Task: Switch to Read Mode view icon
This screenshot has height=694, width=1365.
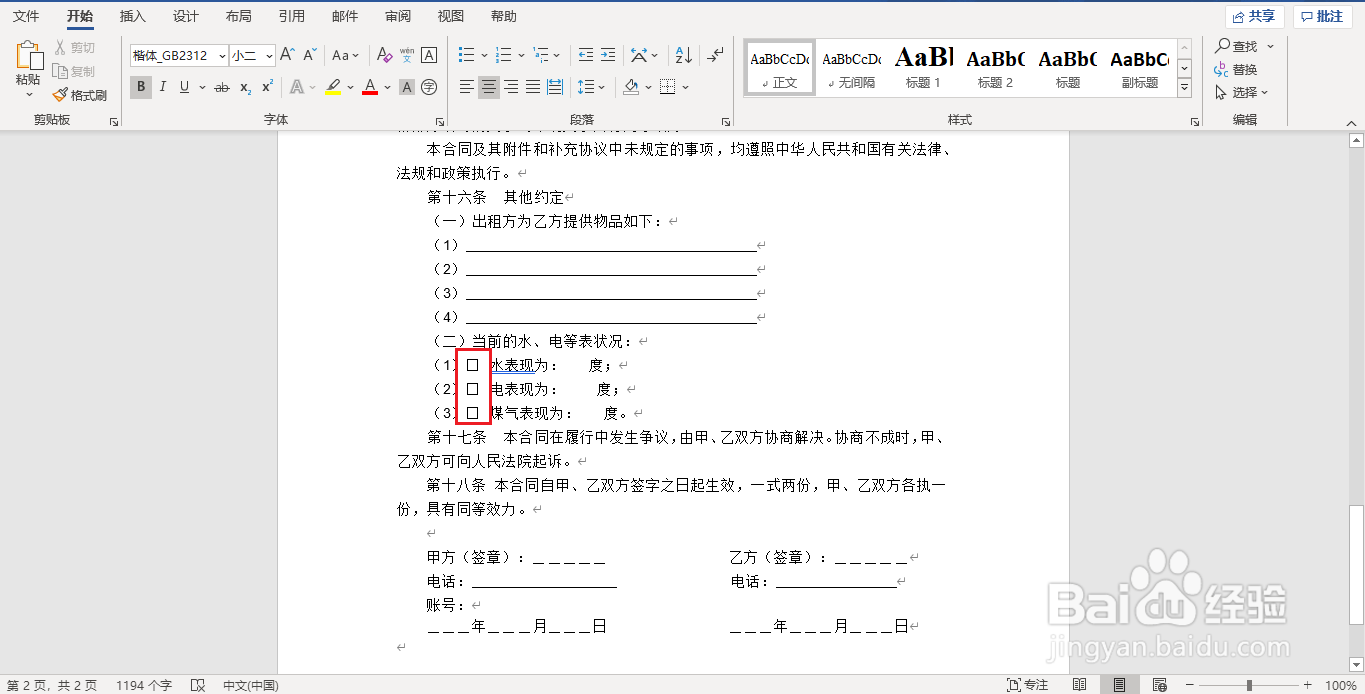Action: 1079,685
